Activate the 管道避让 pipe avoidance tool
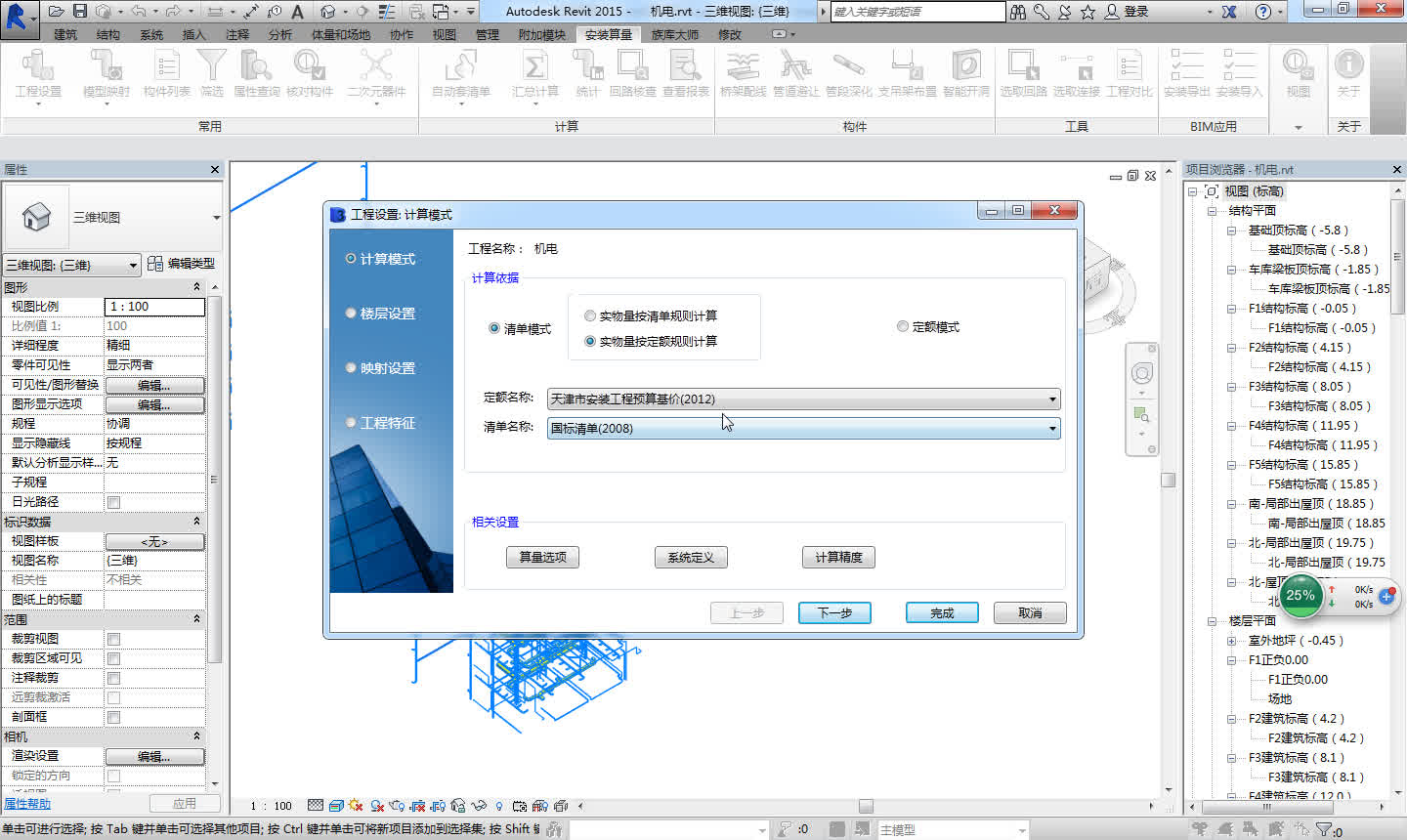Screen dimensions: 1407x840 [795, 76]
